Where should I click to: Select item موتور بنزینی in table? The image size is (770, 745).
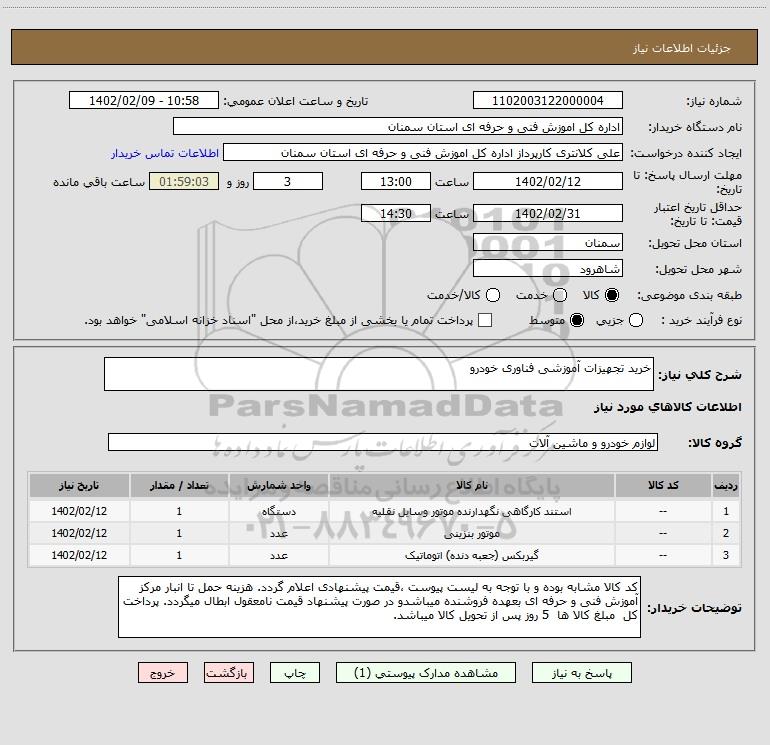pyautogui.click(x=471, y=533)
